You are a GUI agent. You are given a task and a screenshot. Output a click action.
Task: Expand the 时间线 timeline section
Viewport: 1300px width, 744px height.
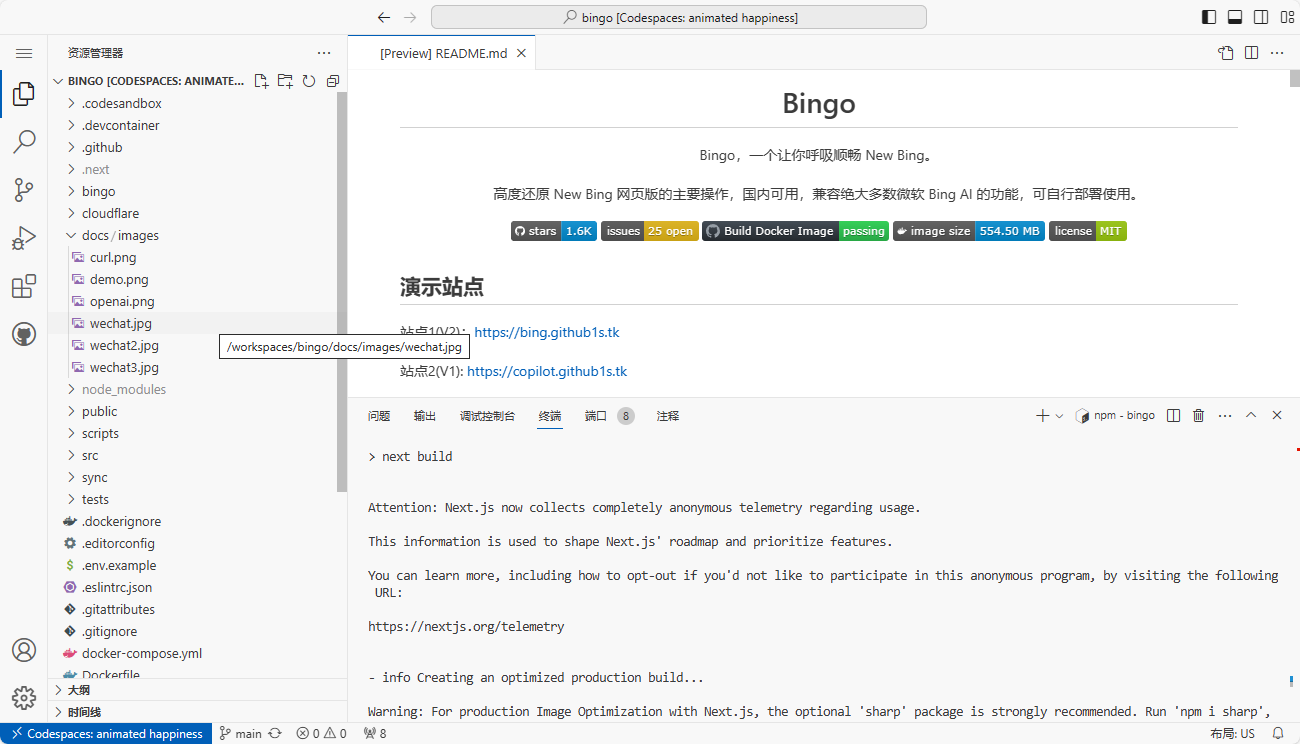198,712
